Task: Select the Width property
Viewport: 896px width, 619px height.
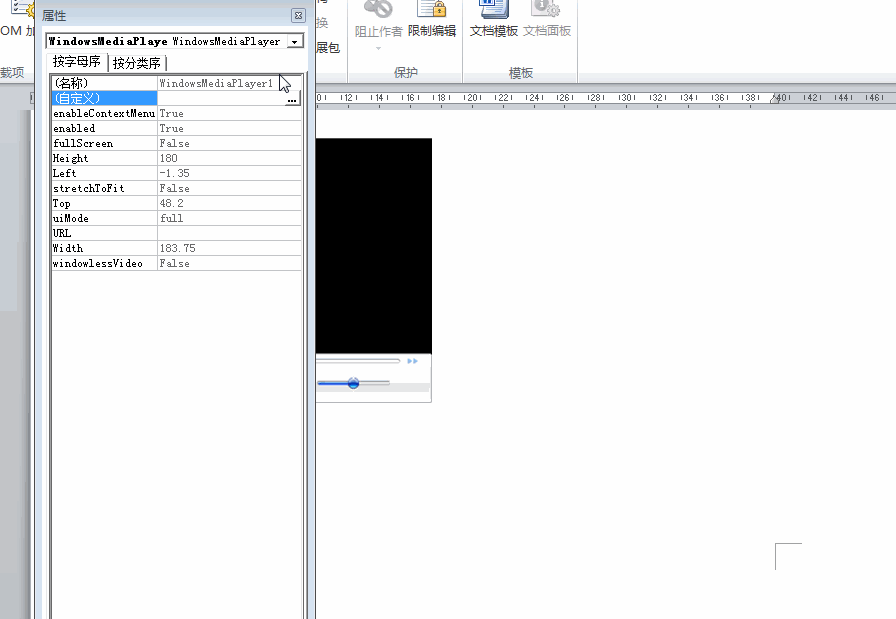Action: (x=104, y=248)
